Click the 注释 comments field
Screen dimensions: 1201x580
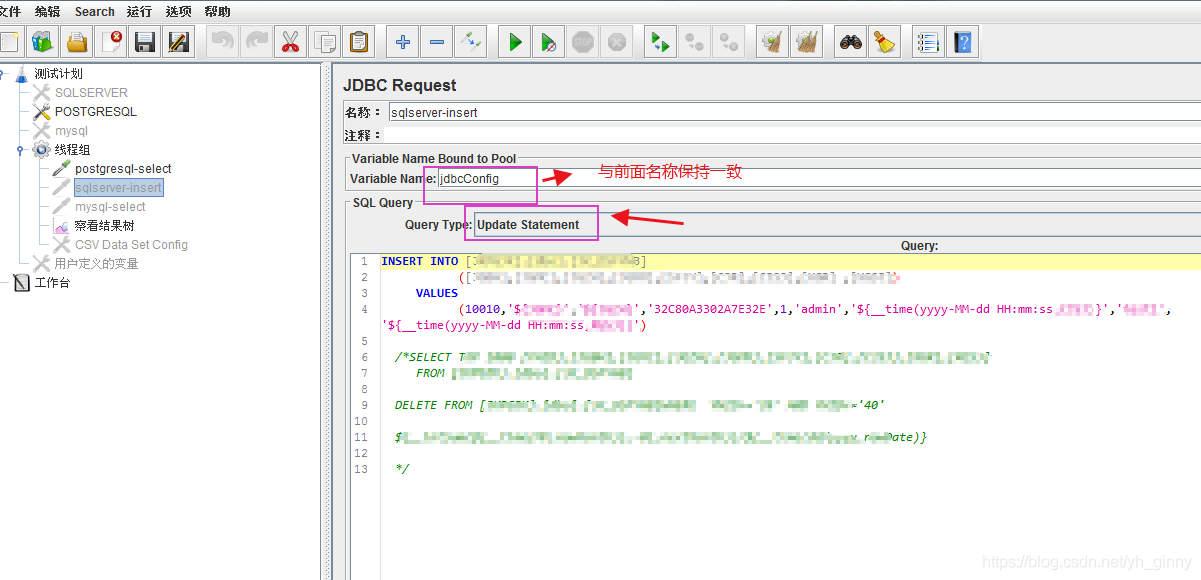(794, 134)
